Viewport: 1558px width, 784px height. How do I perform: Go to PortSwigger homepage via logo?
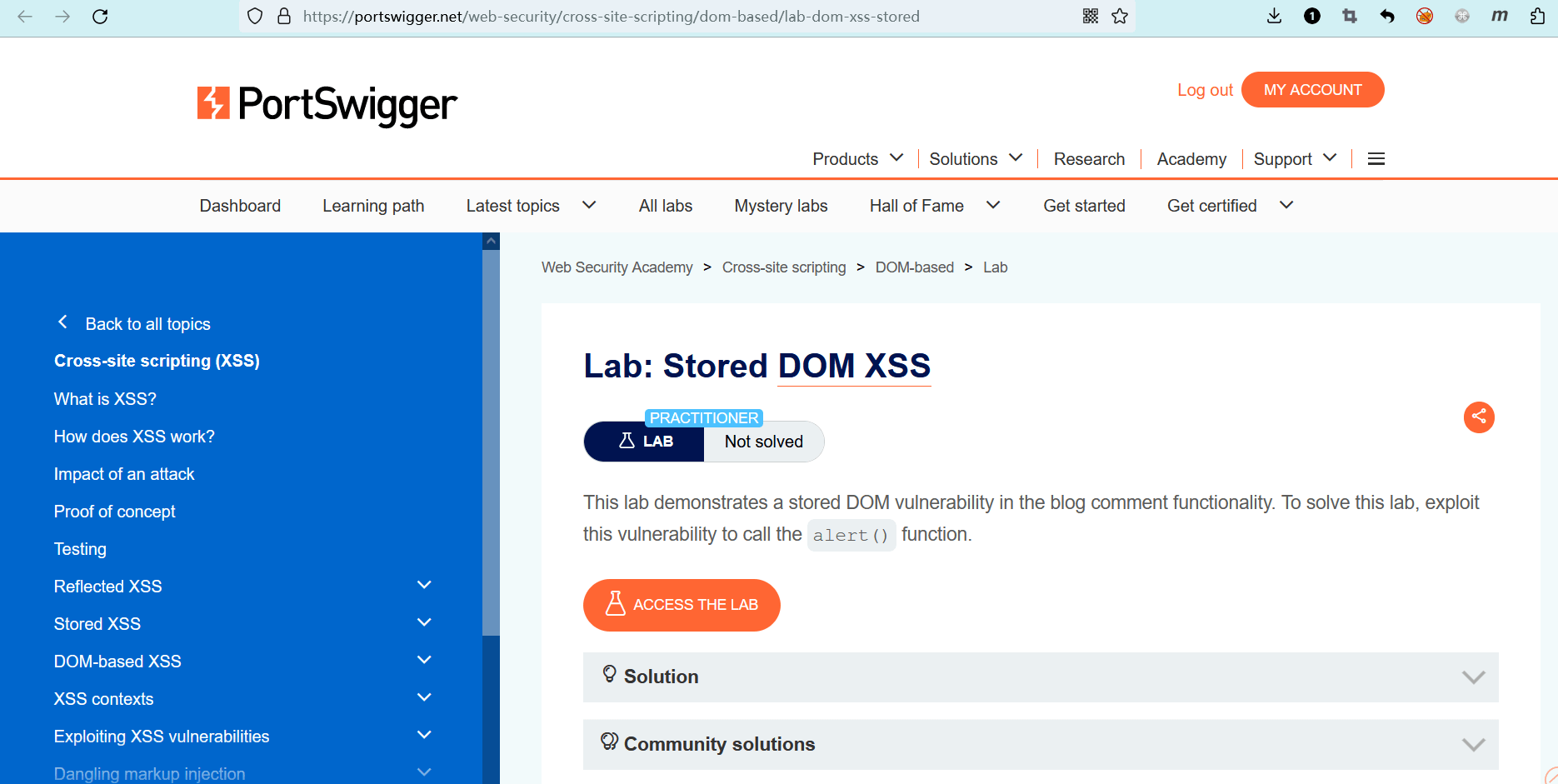click(327, 105)
